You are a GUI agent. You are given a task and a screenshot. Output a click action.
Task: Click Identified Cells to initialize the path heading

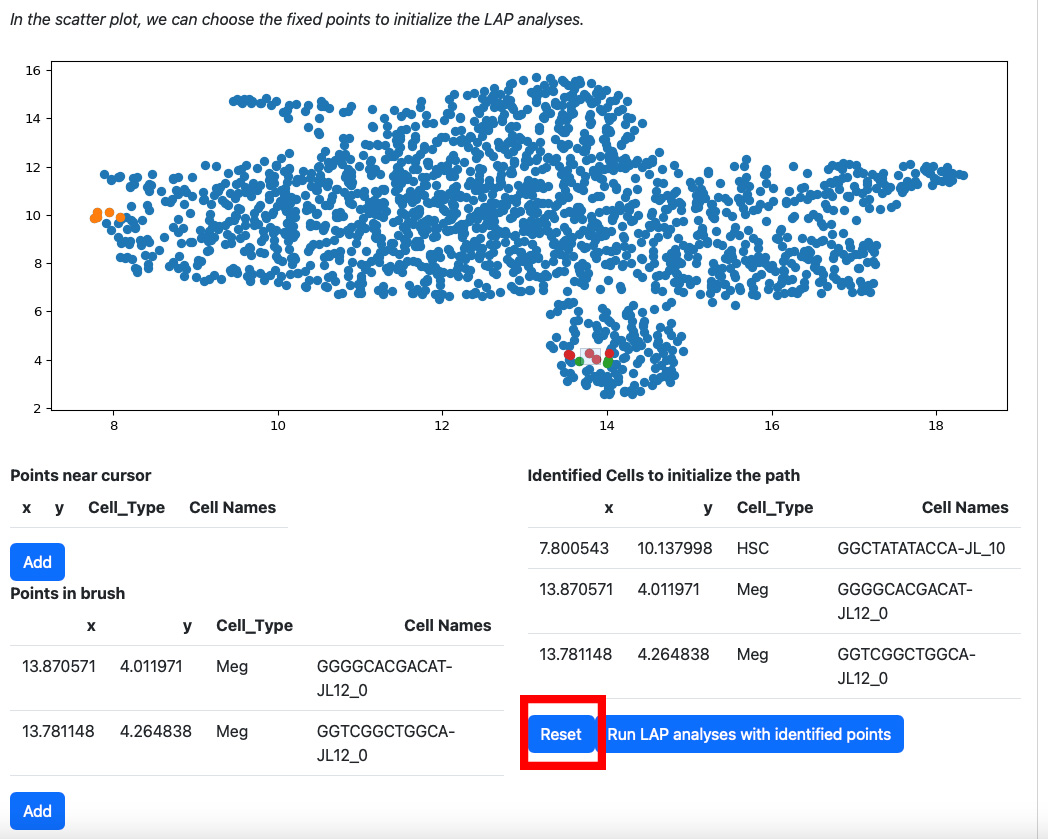point(664,475)
